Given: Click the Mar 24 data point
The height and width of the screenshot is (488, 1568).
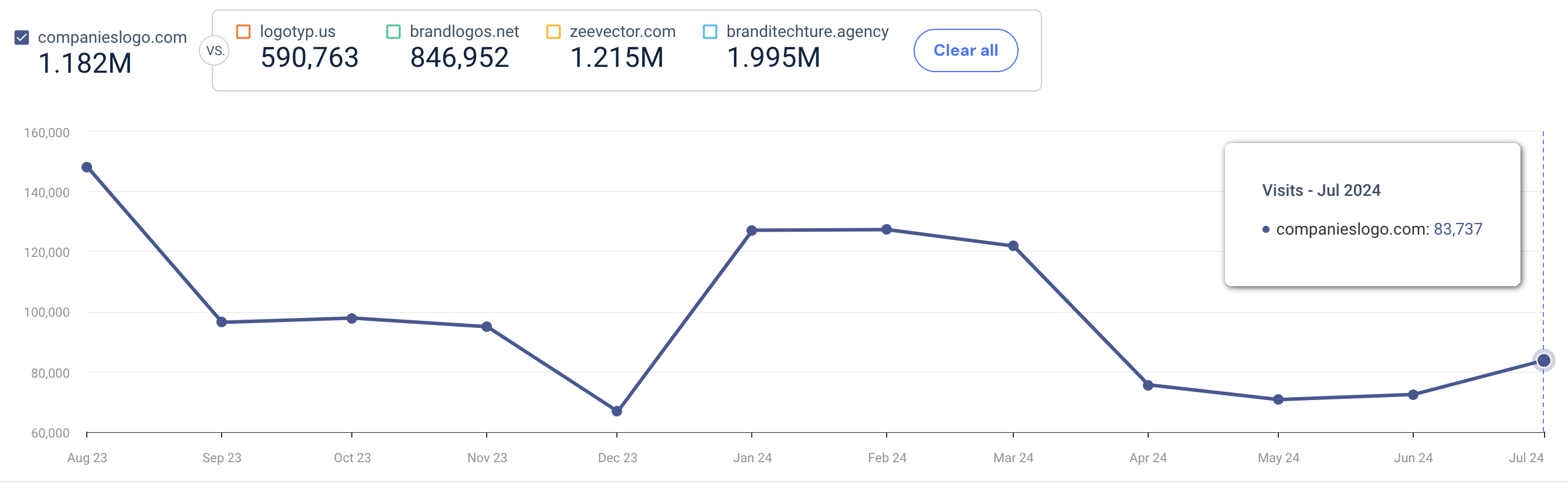Looking at the screenshot, I should point(1013,246).
